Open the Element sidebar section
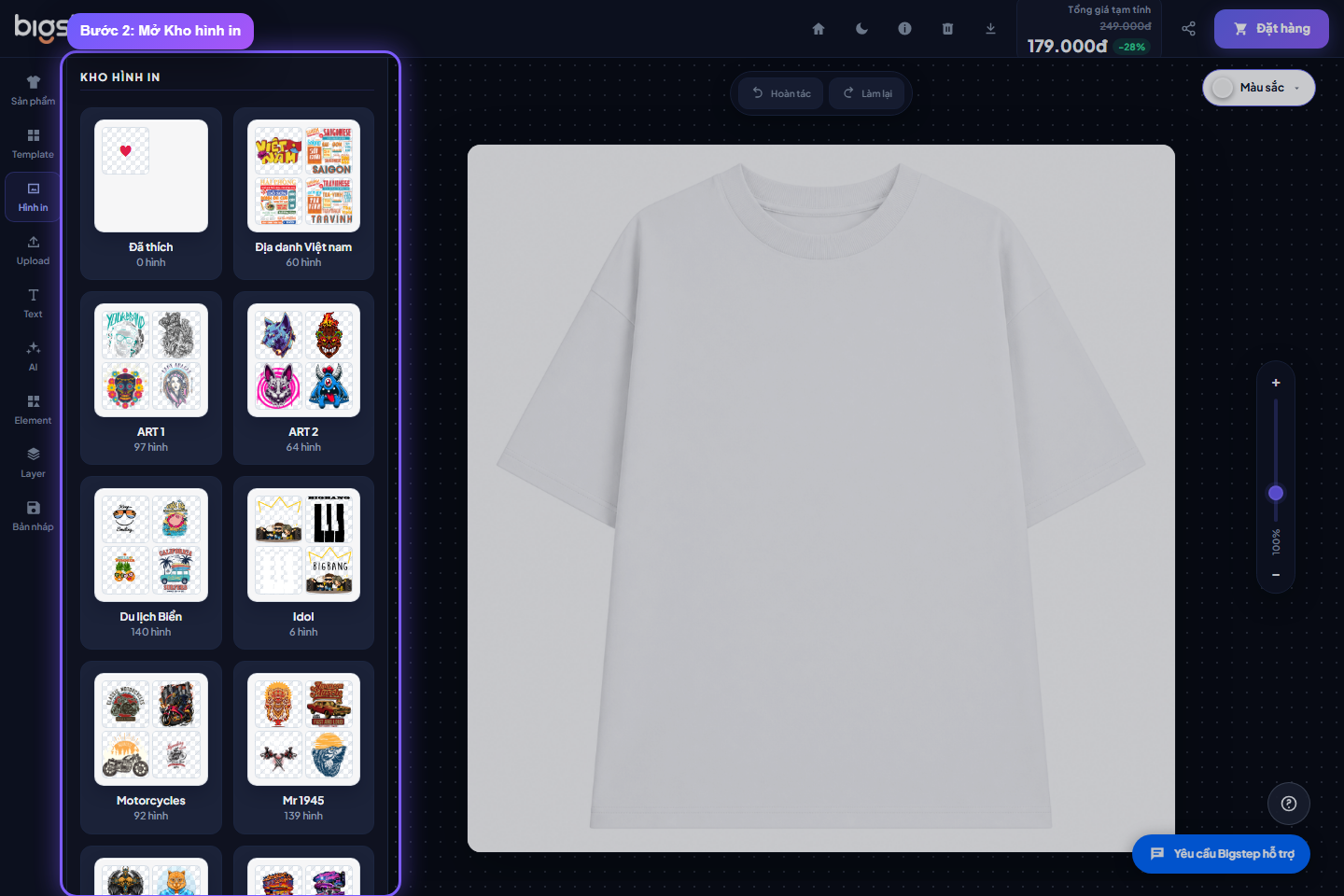Image resolution: width=1344 pixels, height=896 pixels. 33,409
